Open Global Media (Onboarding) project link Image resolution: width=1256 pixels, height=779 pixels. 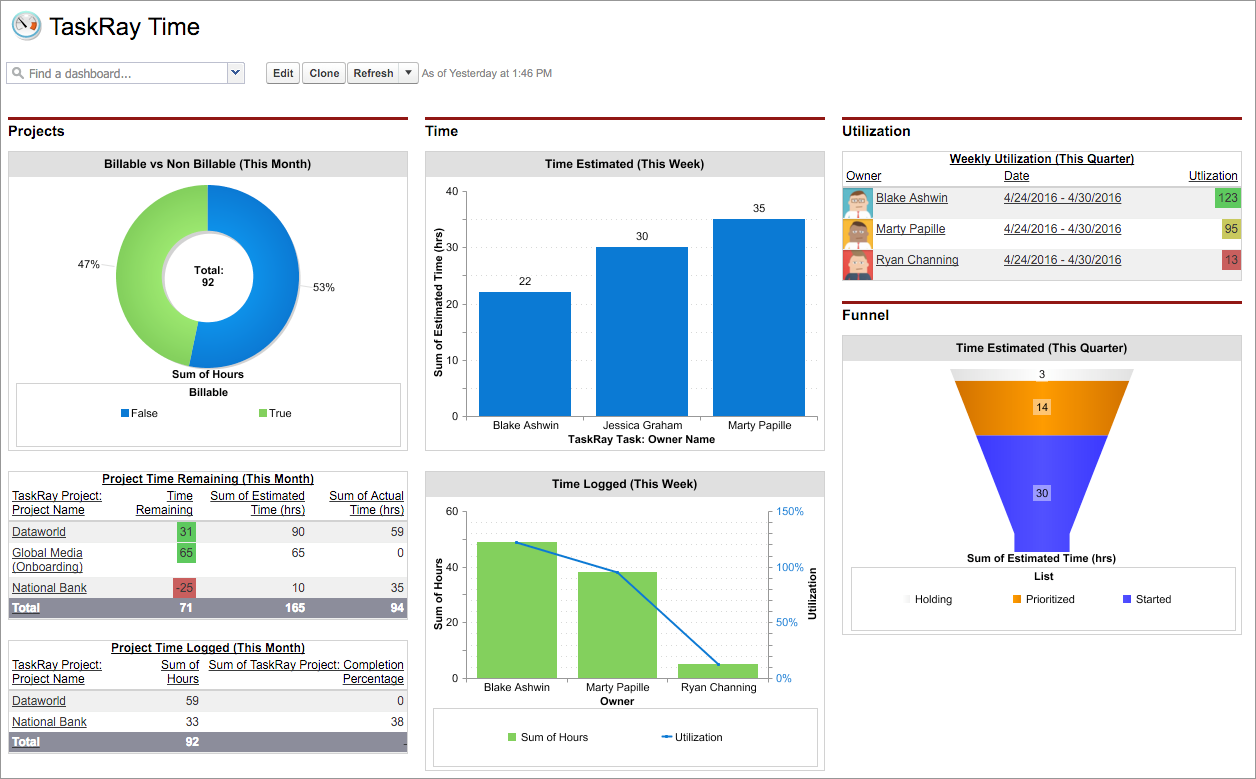pyautogui.click(x=47, y=560)
